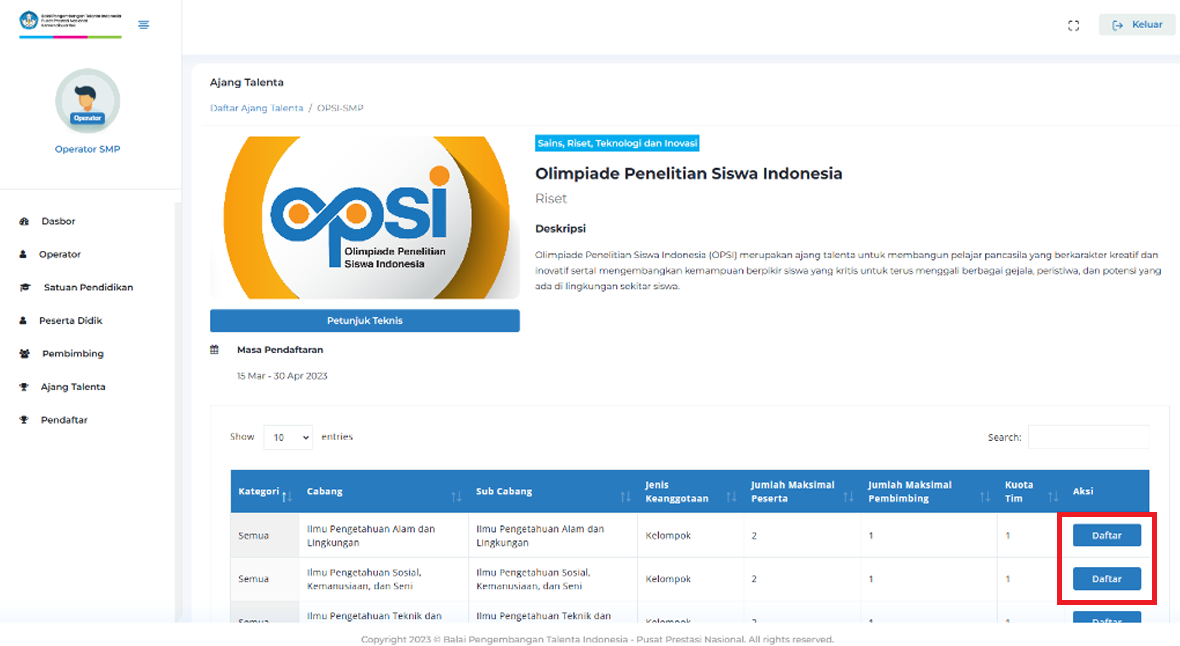This screenshot has width=1180, height=646.
Task: Click Daftar for Ilmu Pengetahuan Sosial row
Action: 1107,579
